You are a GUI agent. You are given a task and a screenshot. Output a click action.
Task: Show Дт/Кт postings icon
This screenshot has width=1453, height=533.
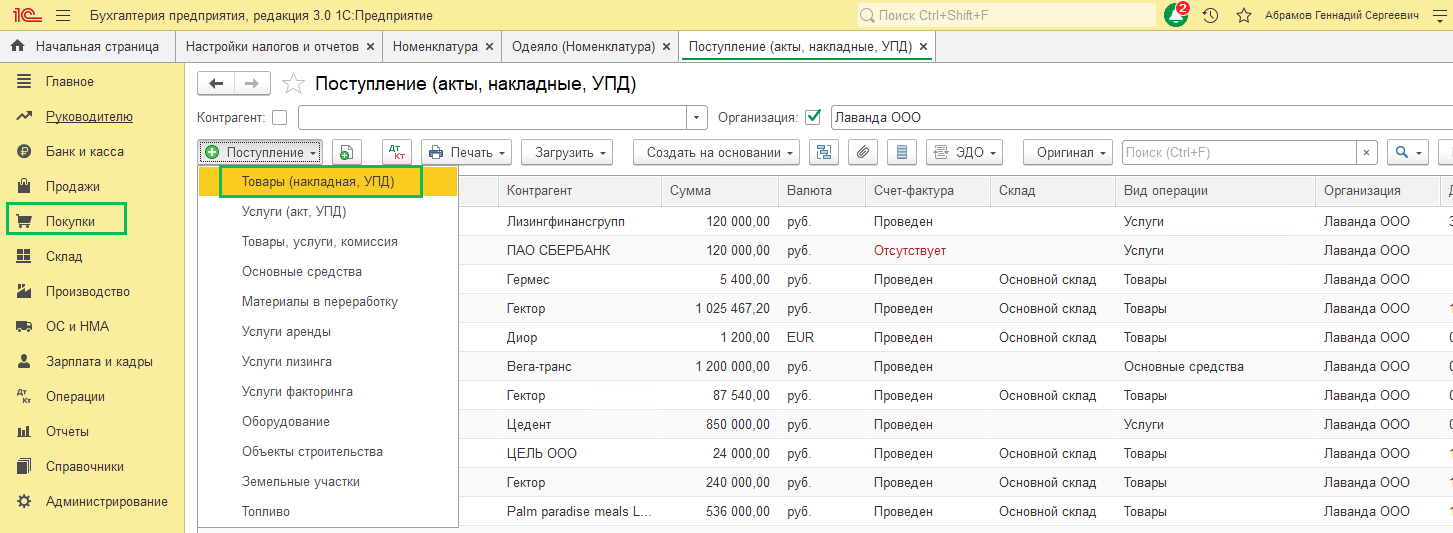coord(397,152)
